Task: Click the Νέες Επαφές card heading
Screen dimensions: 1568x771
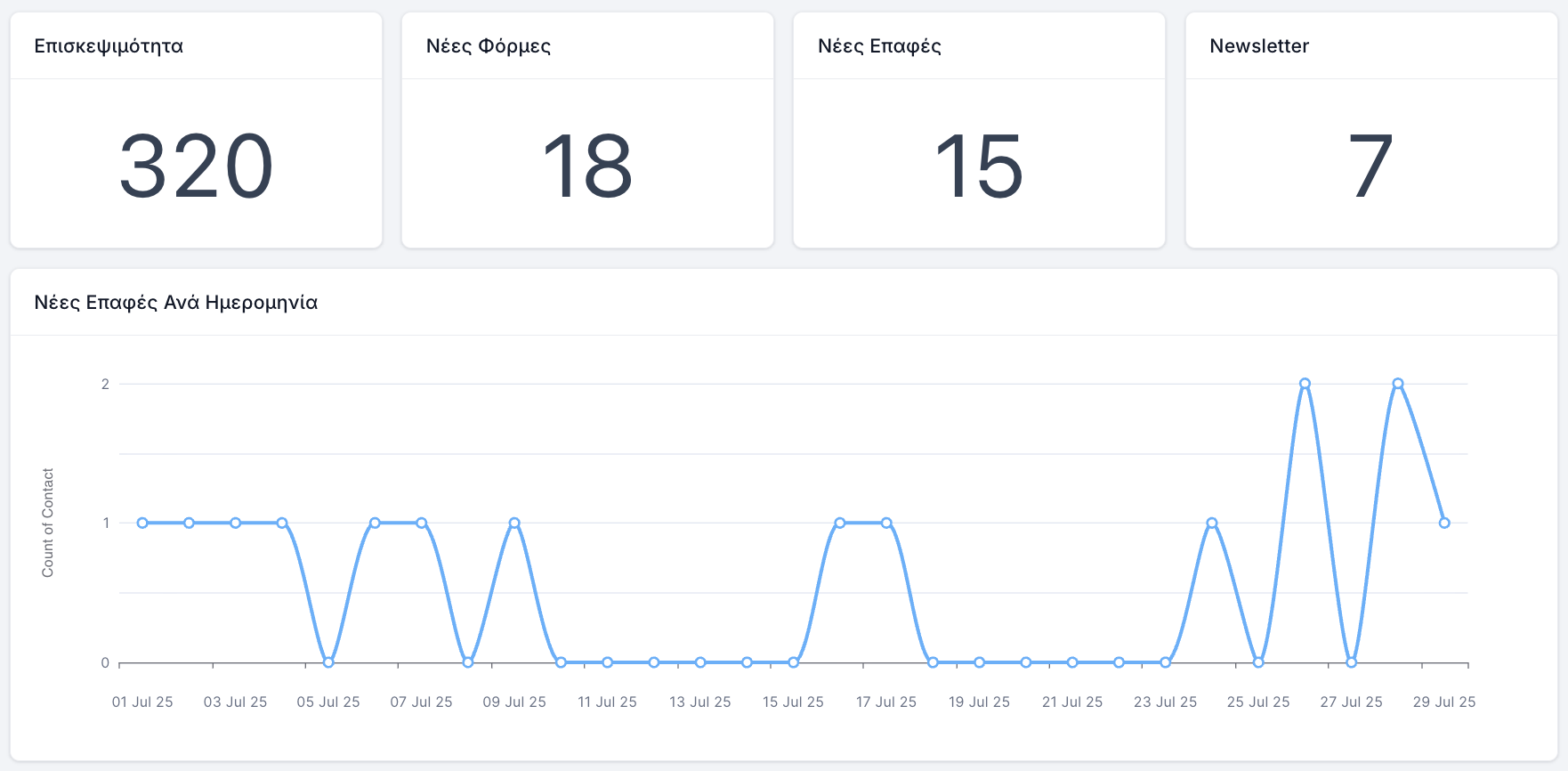Action: pos(879,46)
